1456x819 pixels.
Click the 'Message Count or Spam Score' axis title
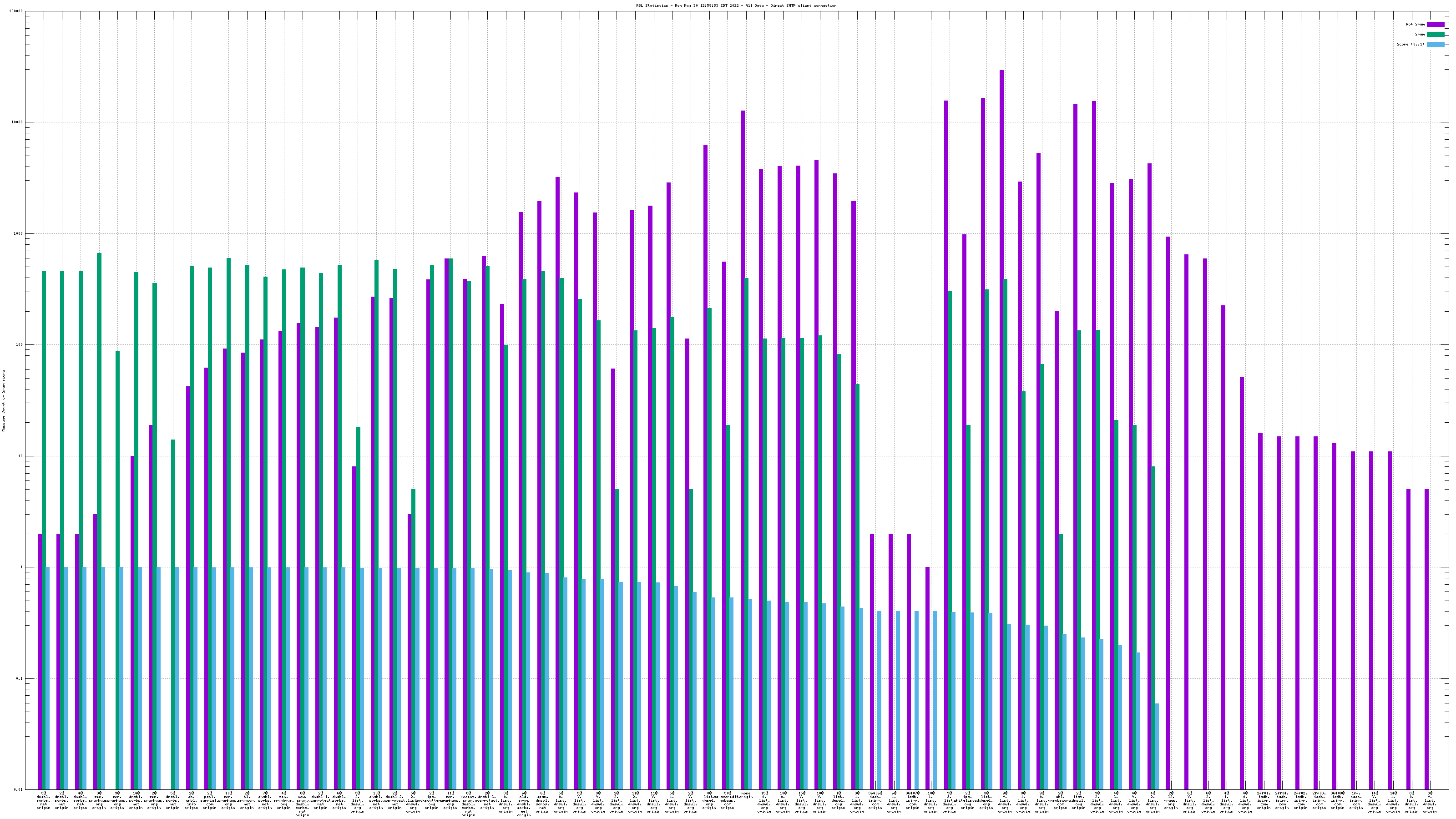click(3, 401)
